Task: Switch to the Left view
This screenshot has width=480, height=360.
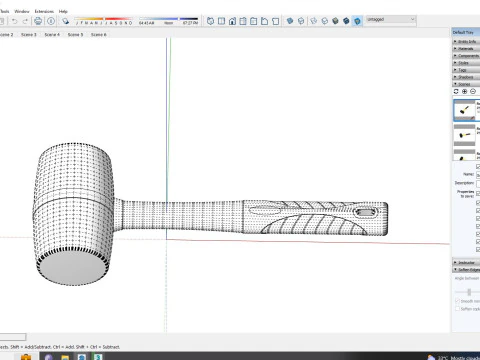Action: click(264, 21)
